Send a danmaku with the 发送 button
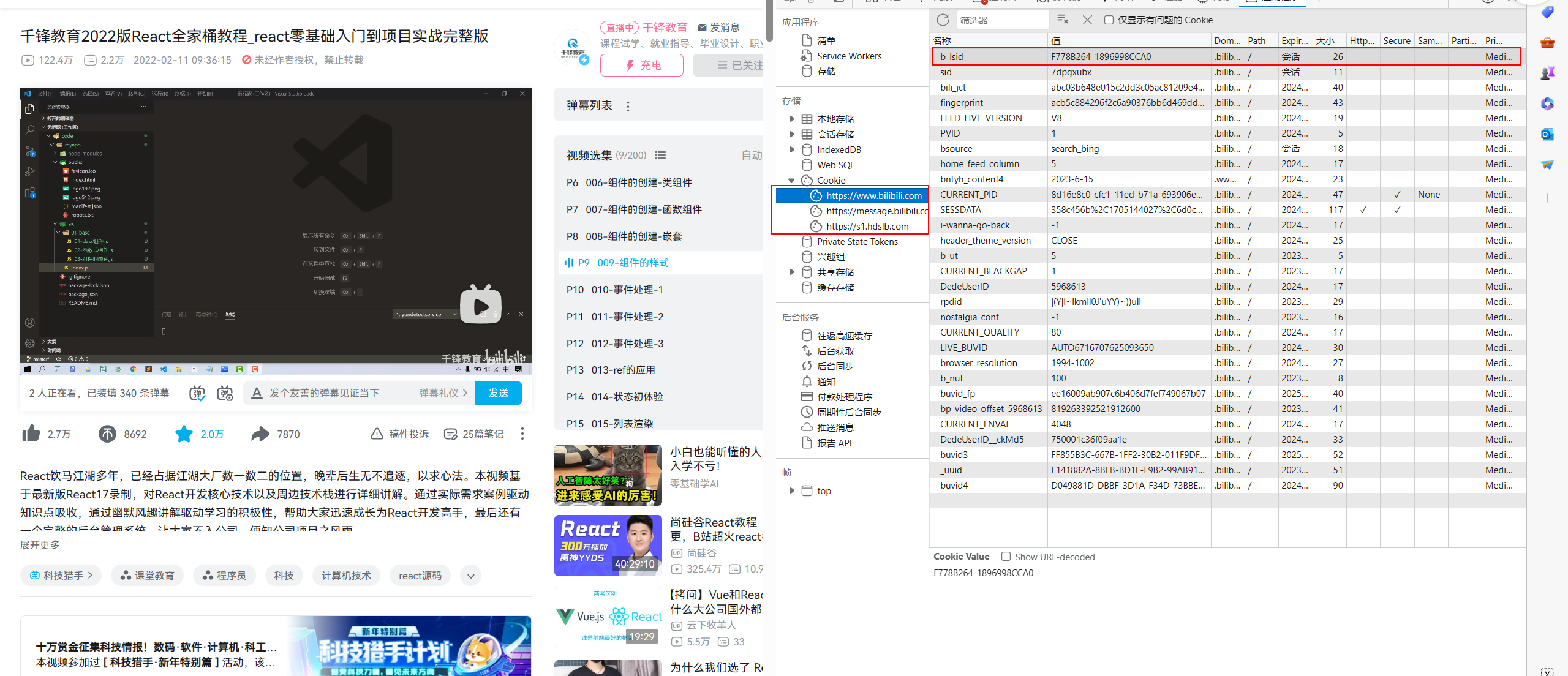 [x=498, y=392]
